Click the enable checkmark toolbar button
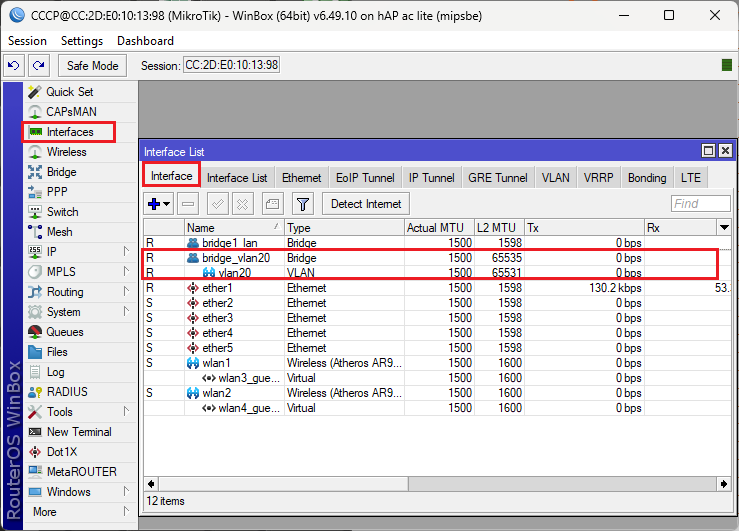The width and height of the screenshot is (739, 531). (218, 204)
